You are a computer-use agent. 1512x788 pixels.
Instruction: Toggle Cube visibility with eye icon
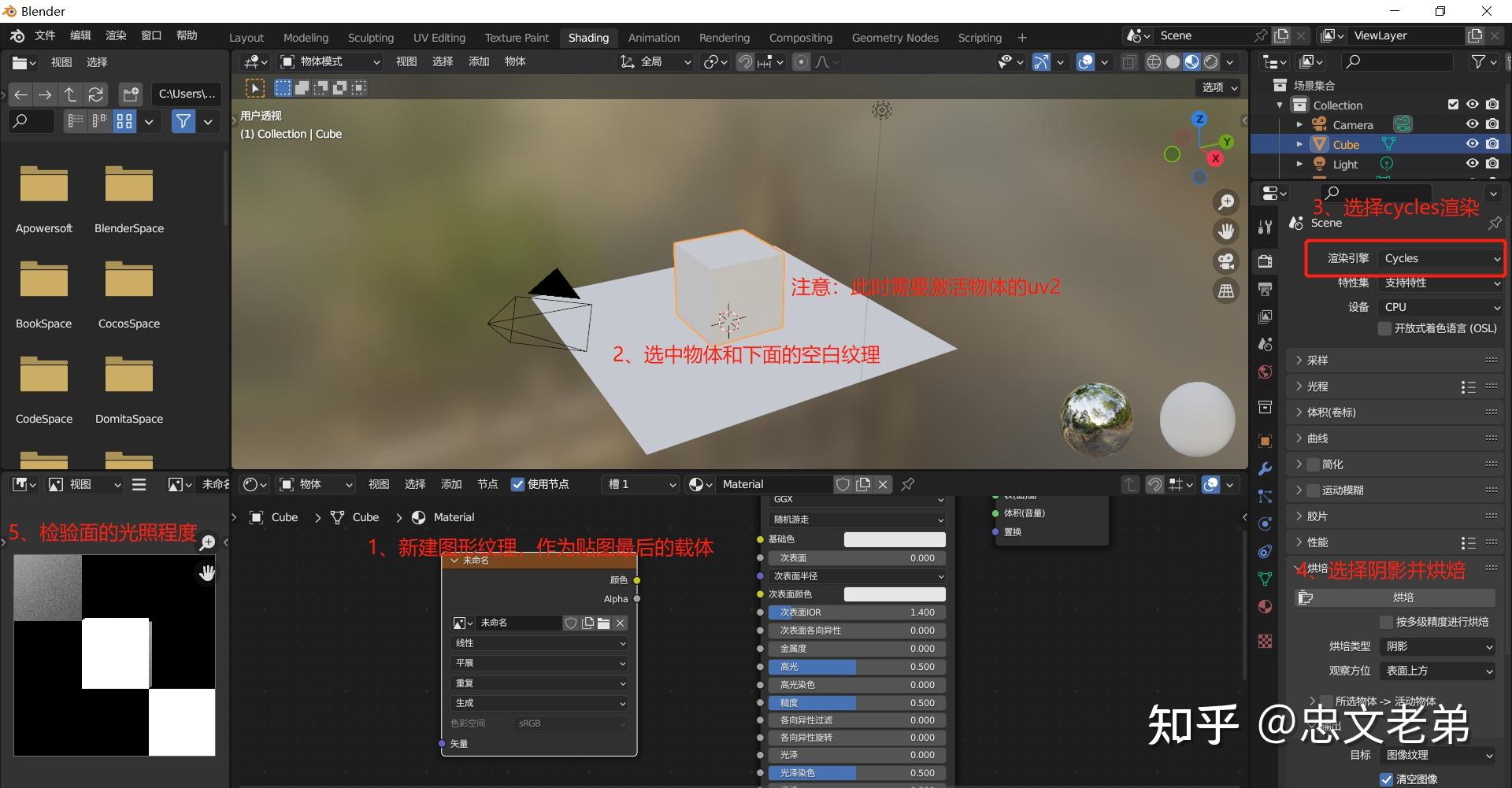[1472, 143]
